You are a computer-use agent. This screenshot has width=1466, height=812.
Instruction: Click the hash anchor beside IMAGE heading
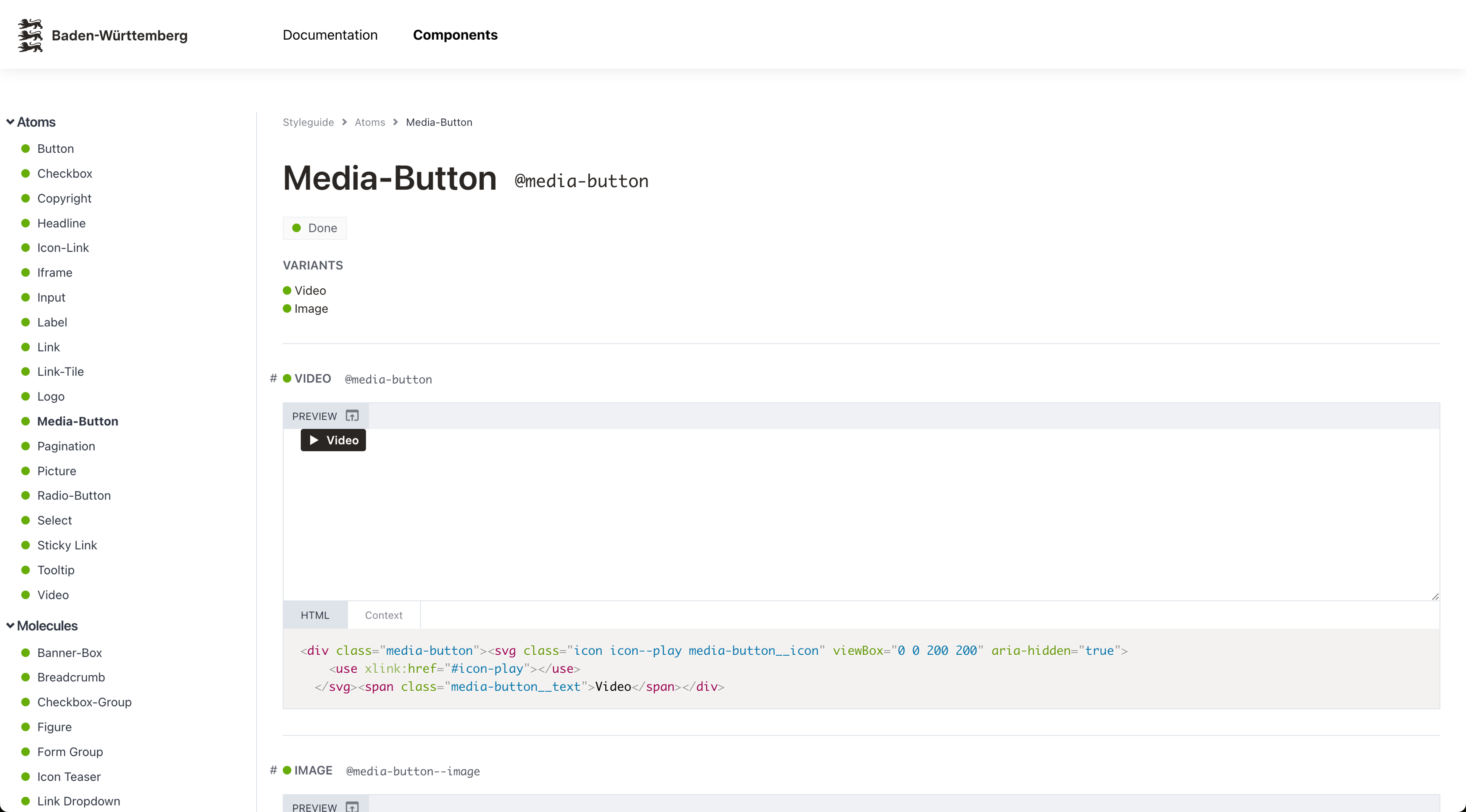click(x=273, y=770)
